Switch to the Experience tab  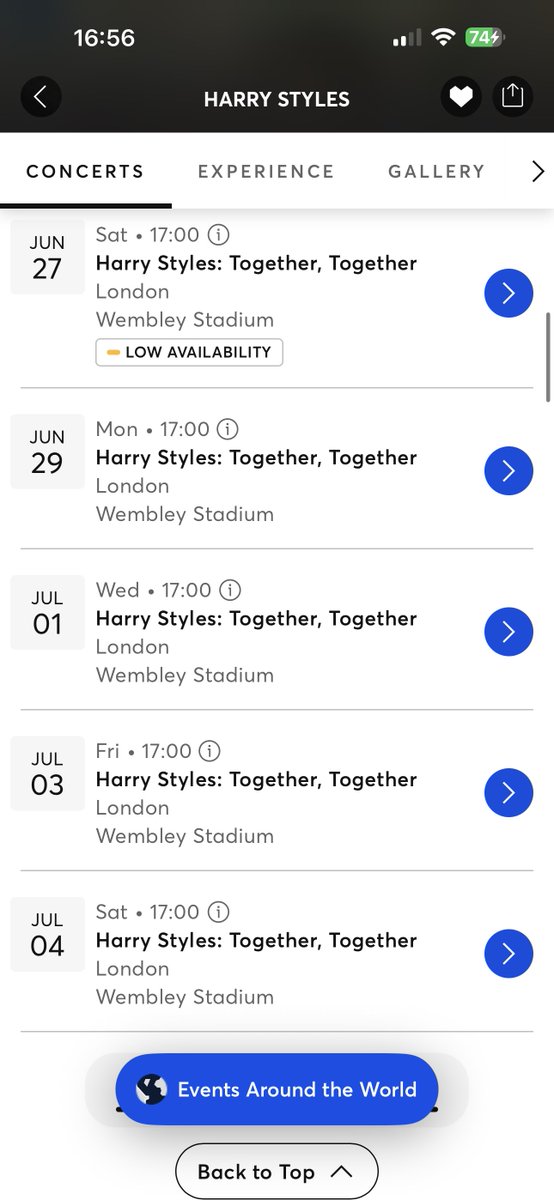[x=266, y=171]
